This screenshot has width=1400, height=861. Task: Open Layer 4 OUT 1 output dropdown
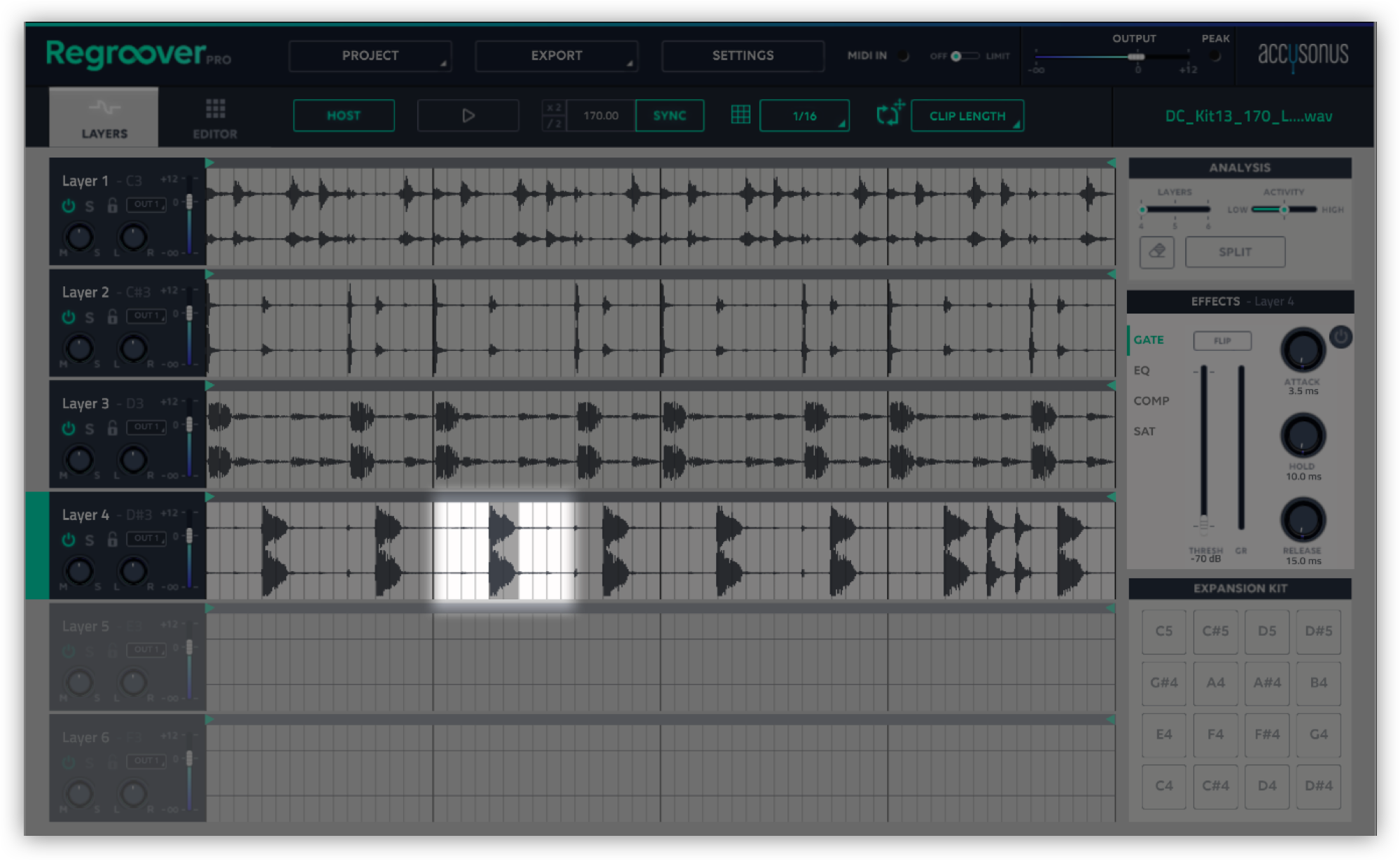tap(146, 538)
